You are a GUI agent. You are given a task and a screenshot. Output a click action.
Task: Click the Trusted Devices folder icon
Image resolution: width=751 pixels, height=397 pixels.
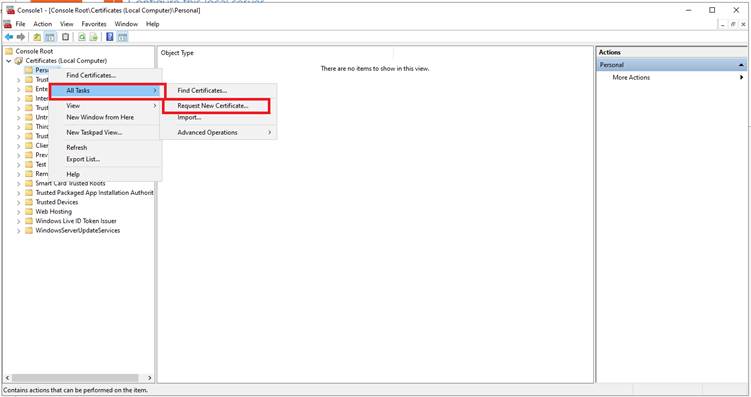[x=29, y=202]
